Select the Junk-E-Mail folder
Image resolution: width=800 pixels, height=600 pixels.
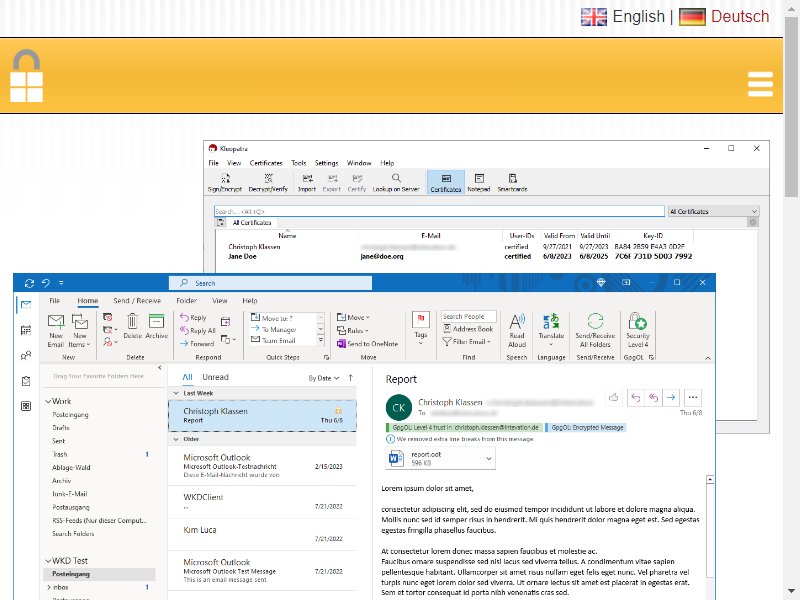[69, 493]
